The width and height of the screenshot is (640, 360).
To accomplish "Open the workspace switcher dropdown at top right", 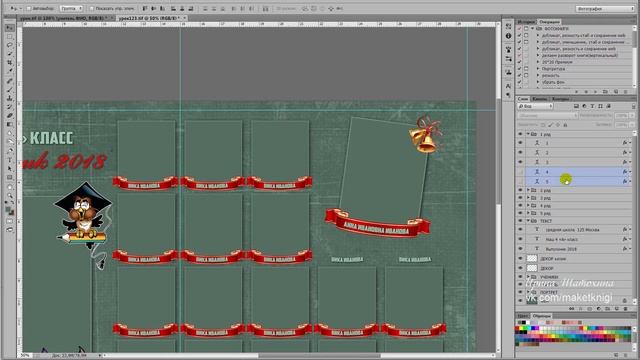I will pyautogui.click(x=604, y=8).
